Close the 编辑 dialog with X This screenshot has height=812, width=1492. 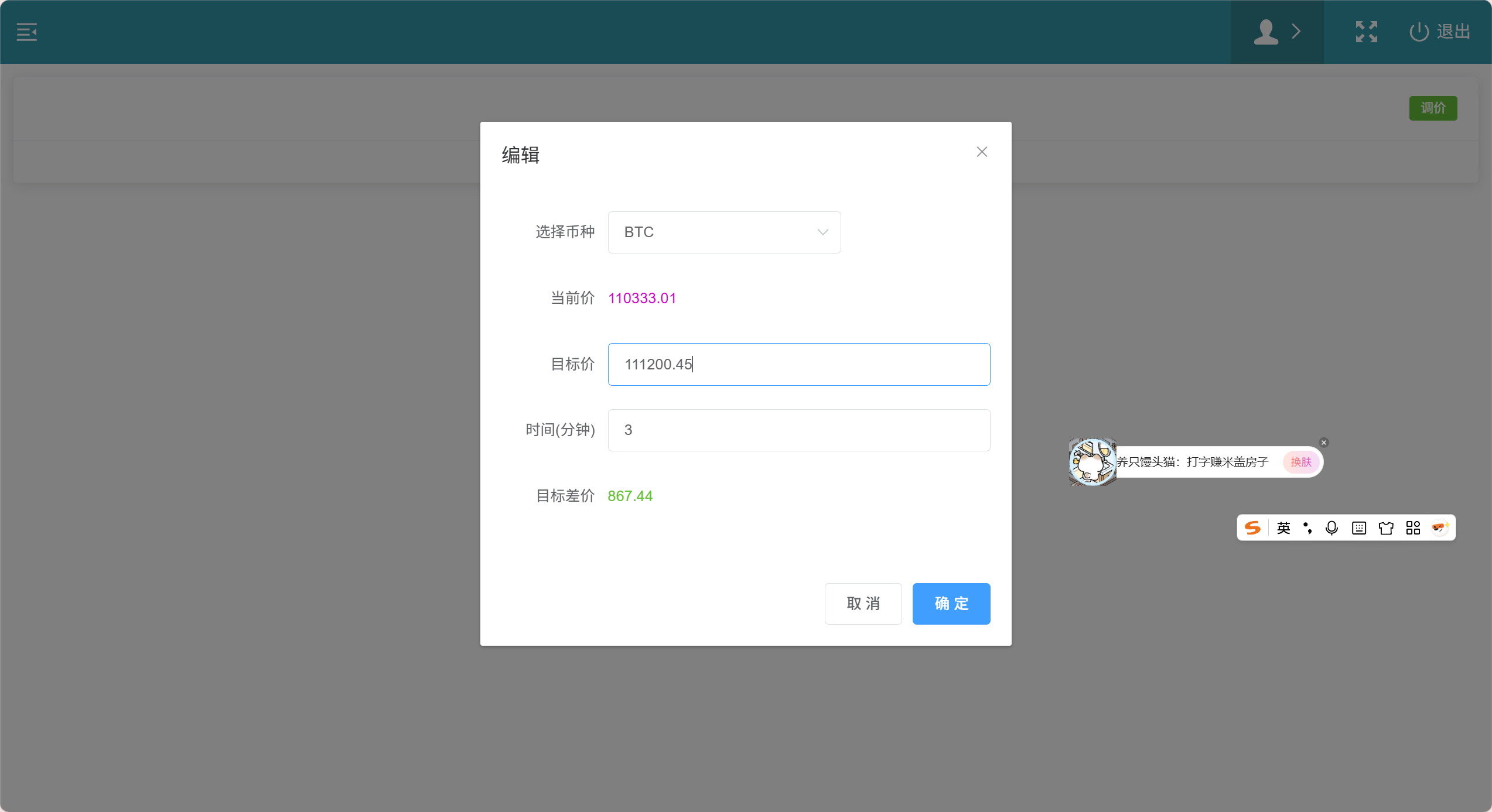pyautogui.click(x=982, y=152)
